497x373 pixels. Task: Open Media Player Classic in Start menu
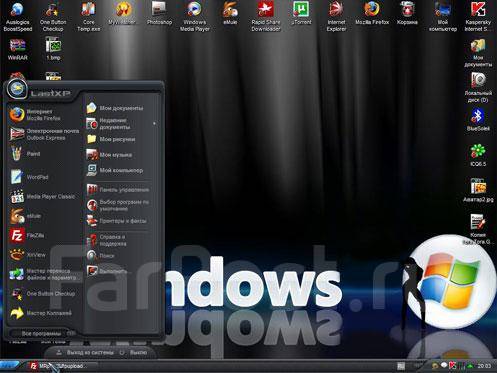click(44, 197)
